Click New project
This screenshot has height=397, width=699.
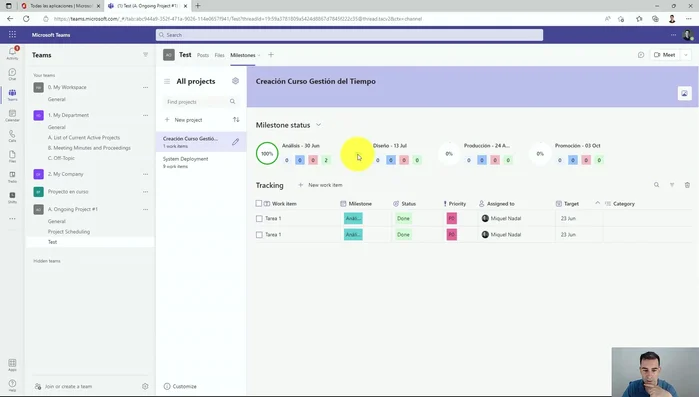pyautogui.click(x=184, y=120)
